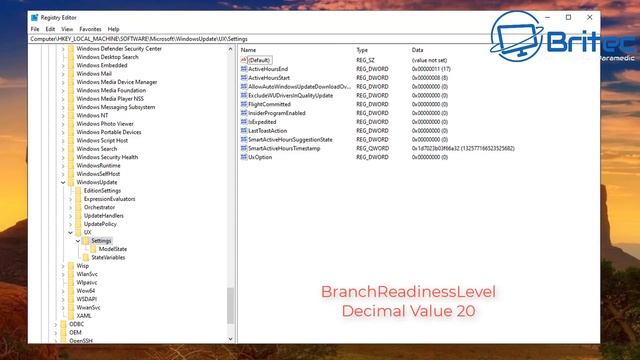
Task: Expand the ODBC tree node
Action: click(x=56, y=324)
